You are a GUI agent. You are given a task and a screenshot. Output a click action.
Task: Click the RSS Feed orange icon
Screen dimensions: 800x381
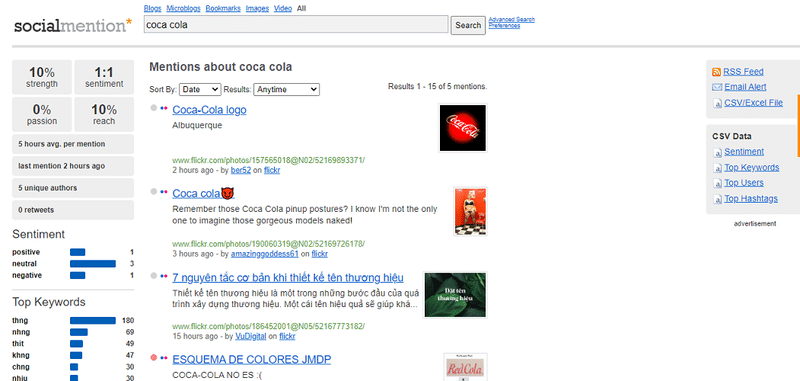tap(716, 72)
